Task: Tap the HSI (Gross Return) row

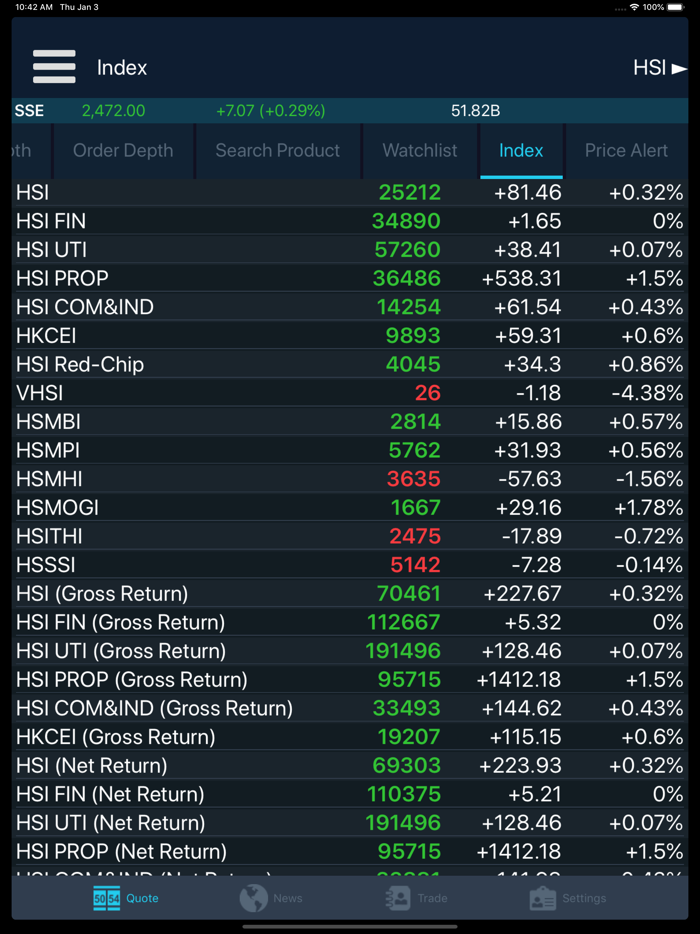Action: 350,594
